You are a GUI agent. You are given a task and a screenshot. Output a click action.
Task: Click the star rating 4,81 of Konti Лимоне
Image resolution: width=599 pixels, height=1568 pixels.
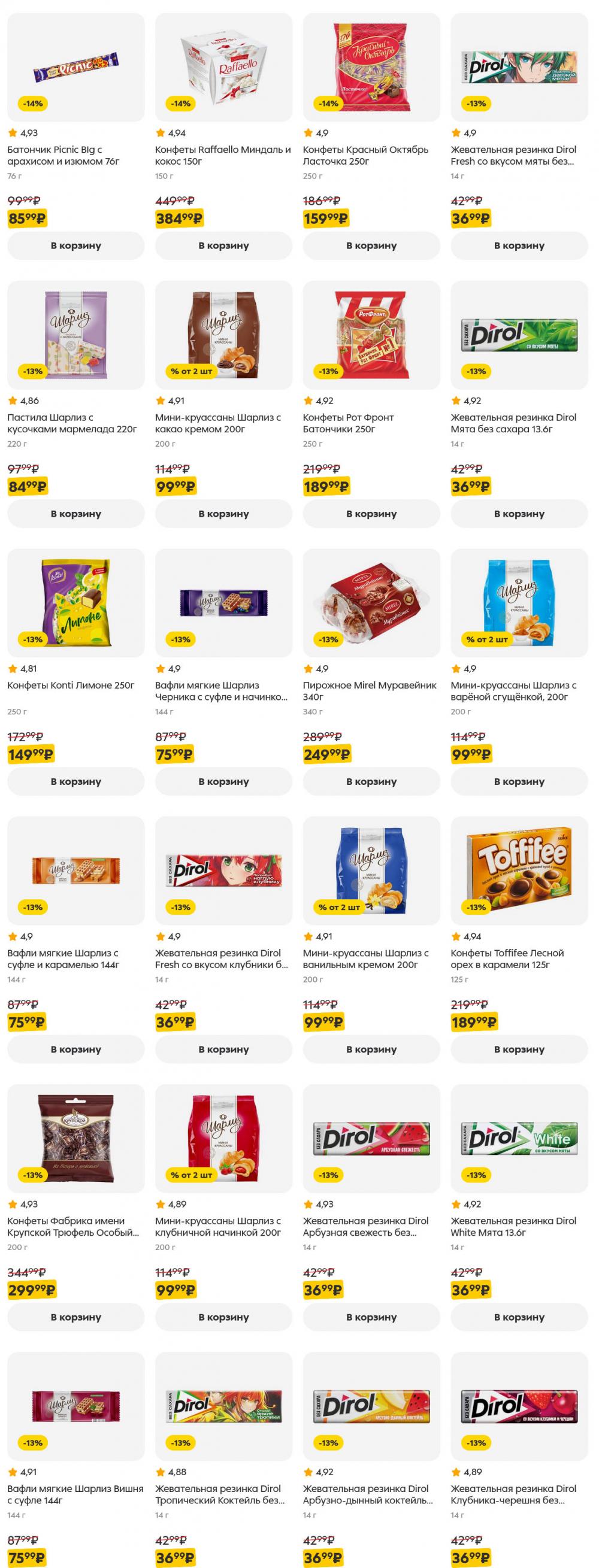tap(23, 668)
